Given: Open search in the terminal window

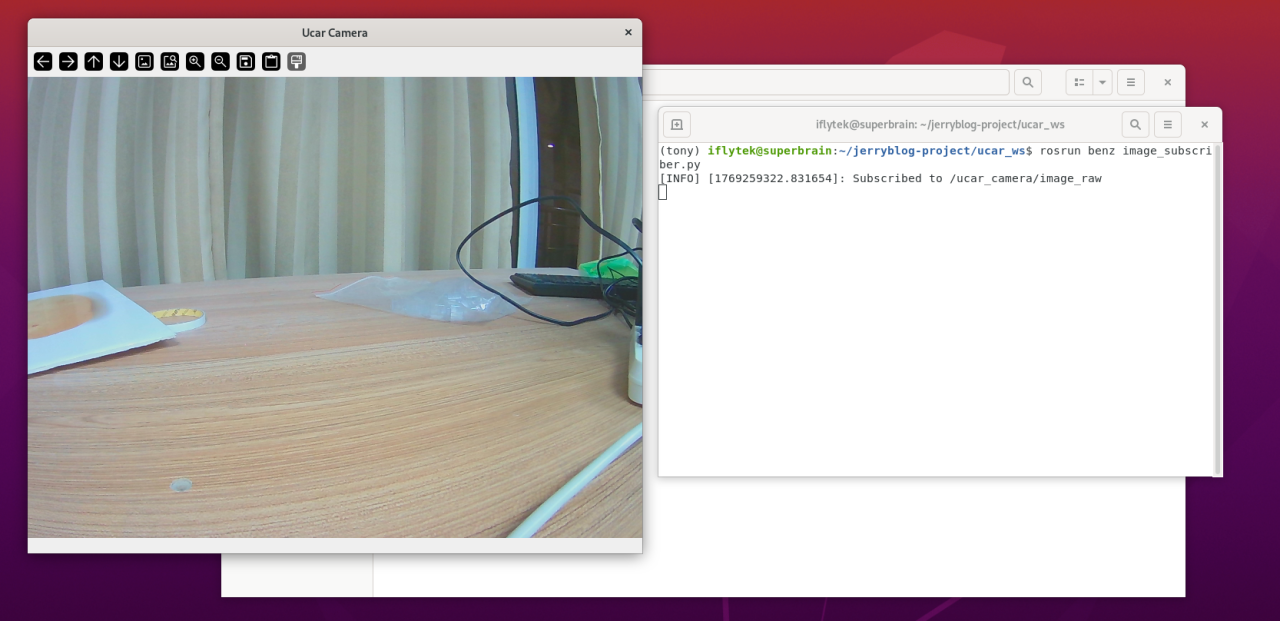Looking at the screenshot, I should point(1135,125).
